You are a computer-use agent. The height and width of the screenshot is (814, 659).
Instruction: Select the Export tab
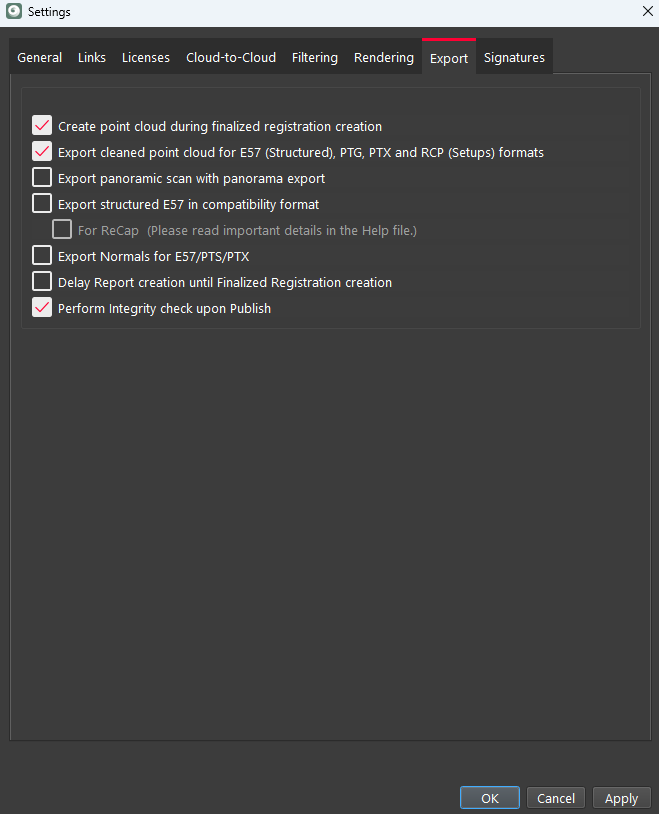tap(449, 58)
